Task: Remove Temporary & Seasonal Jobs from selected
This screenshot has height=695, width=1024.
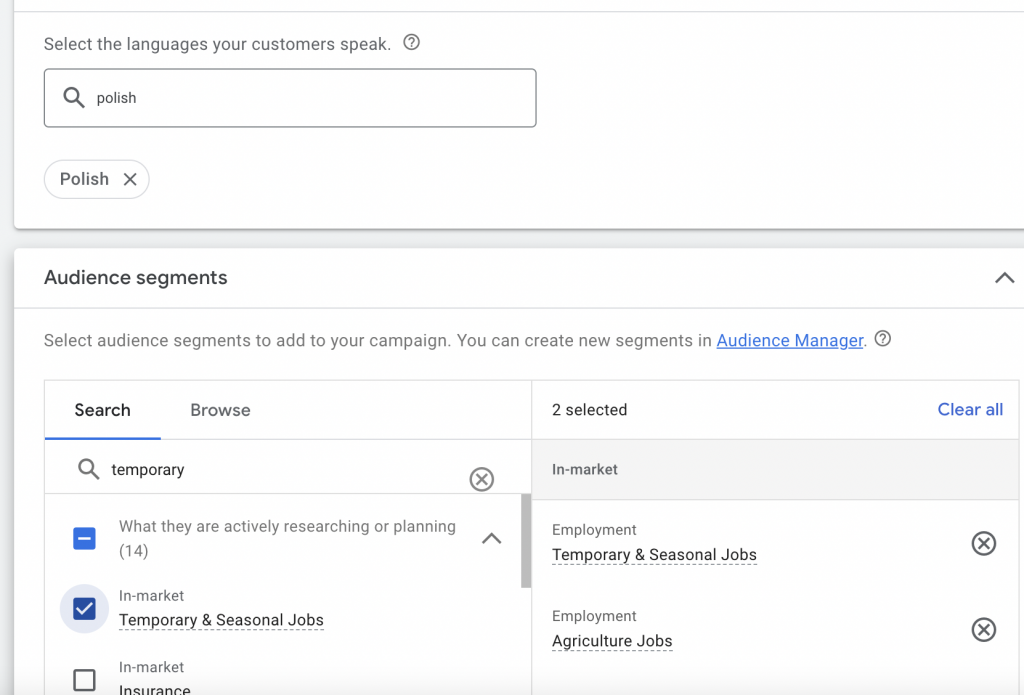Action: tap(984, 543)
